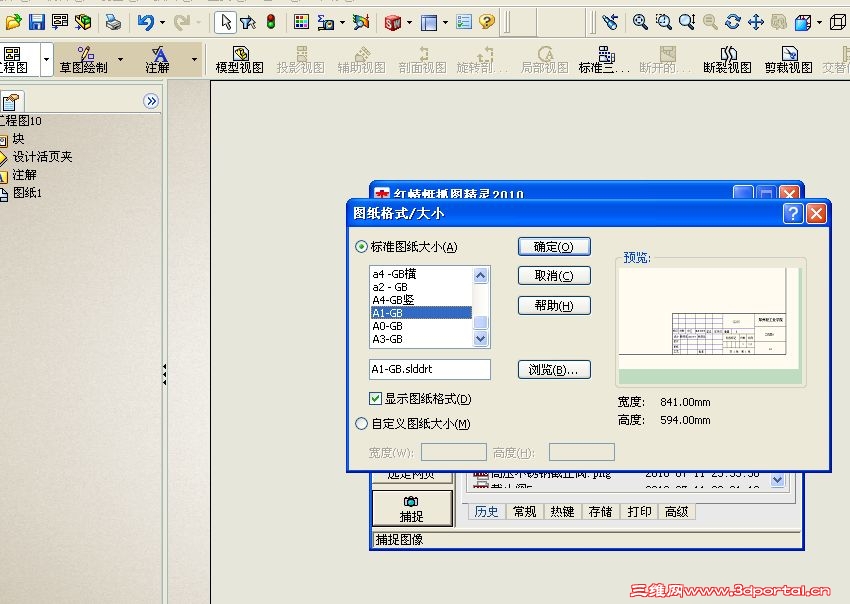Click the Rebuild traffic light icon
850x604 pixels.
point(271,22)
